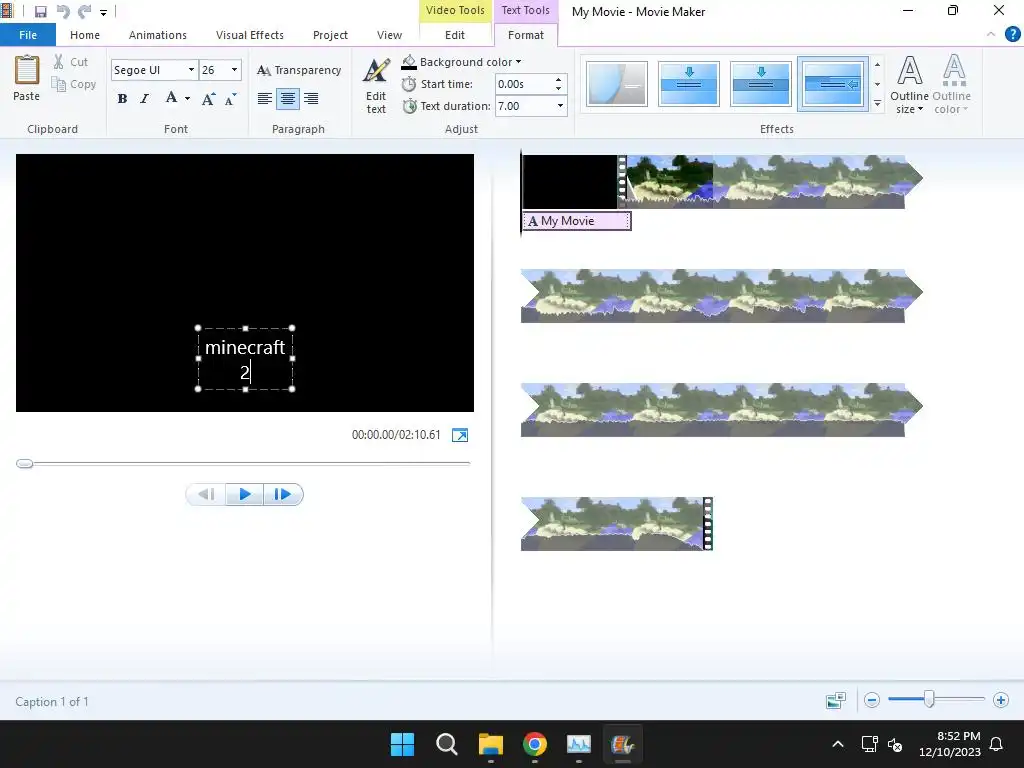Undo the last action
The image size is (1024, 768).
[63, 12]
